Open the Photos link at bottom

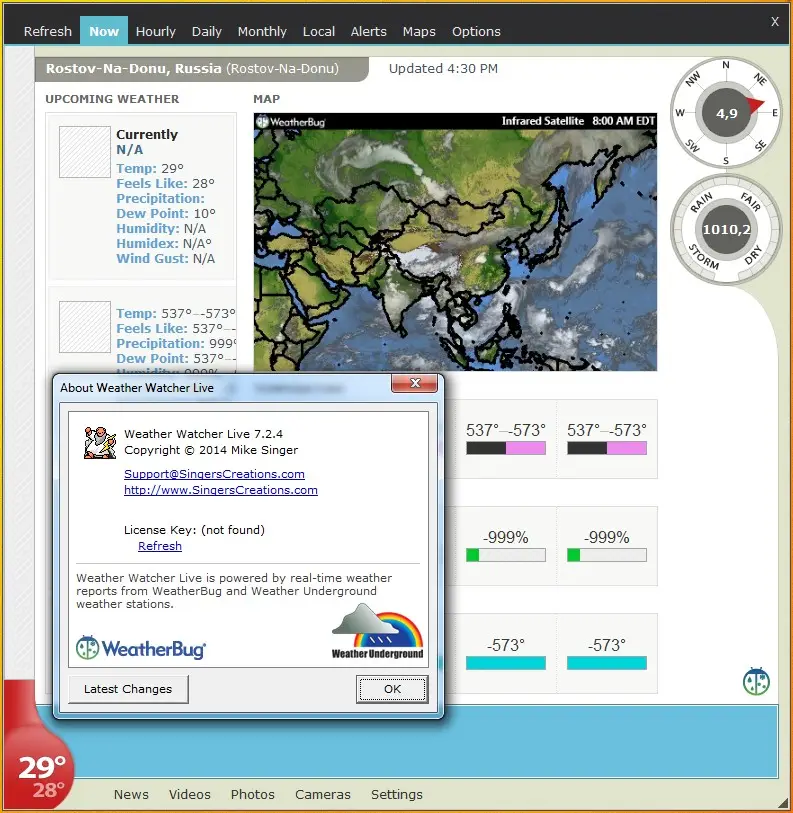tap(253, 794)
